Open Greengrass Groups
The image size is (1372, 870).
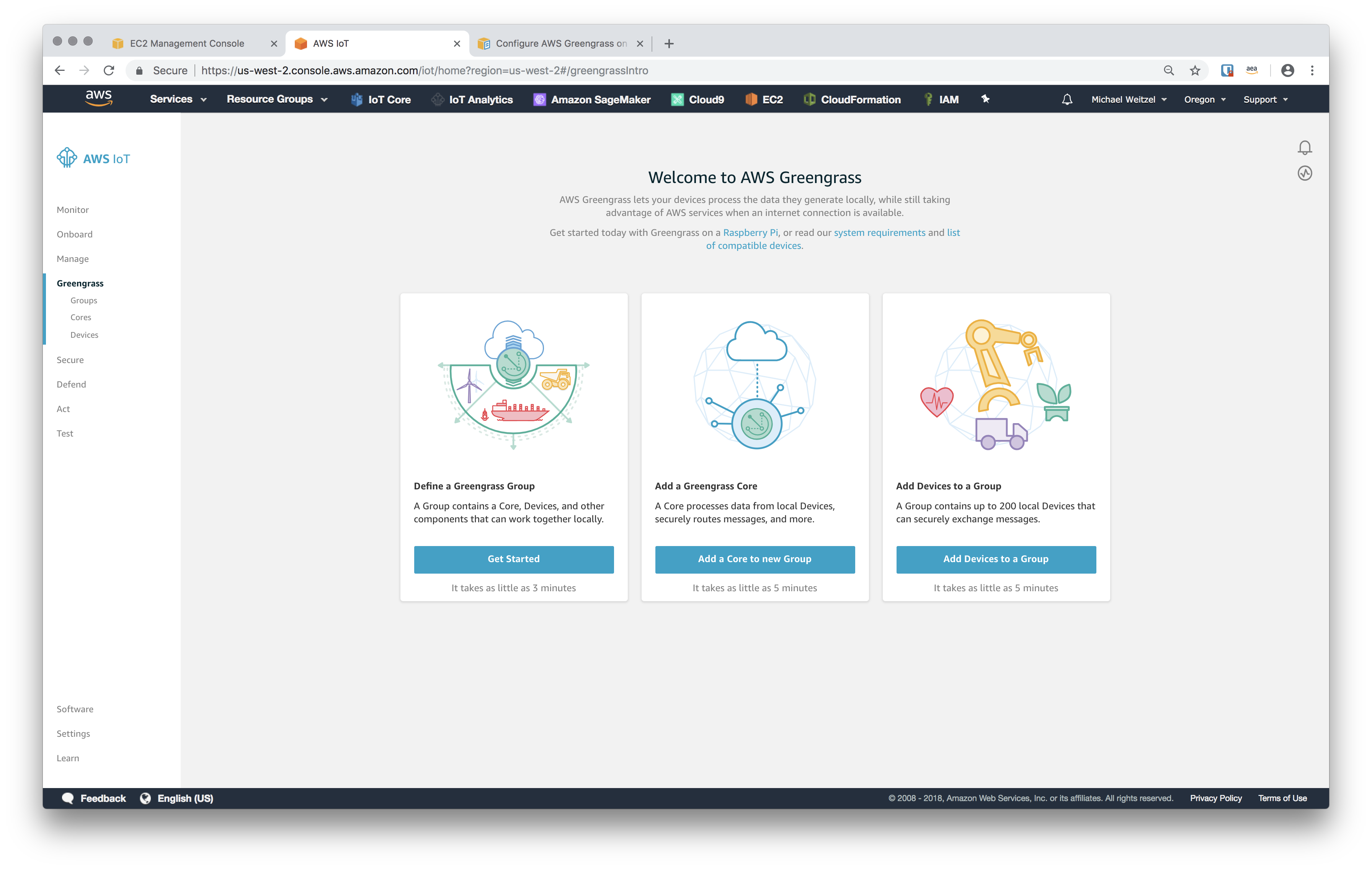coord(84,301)
